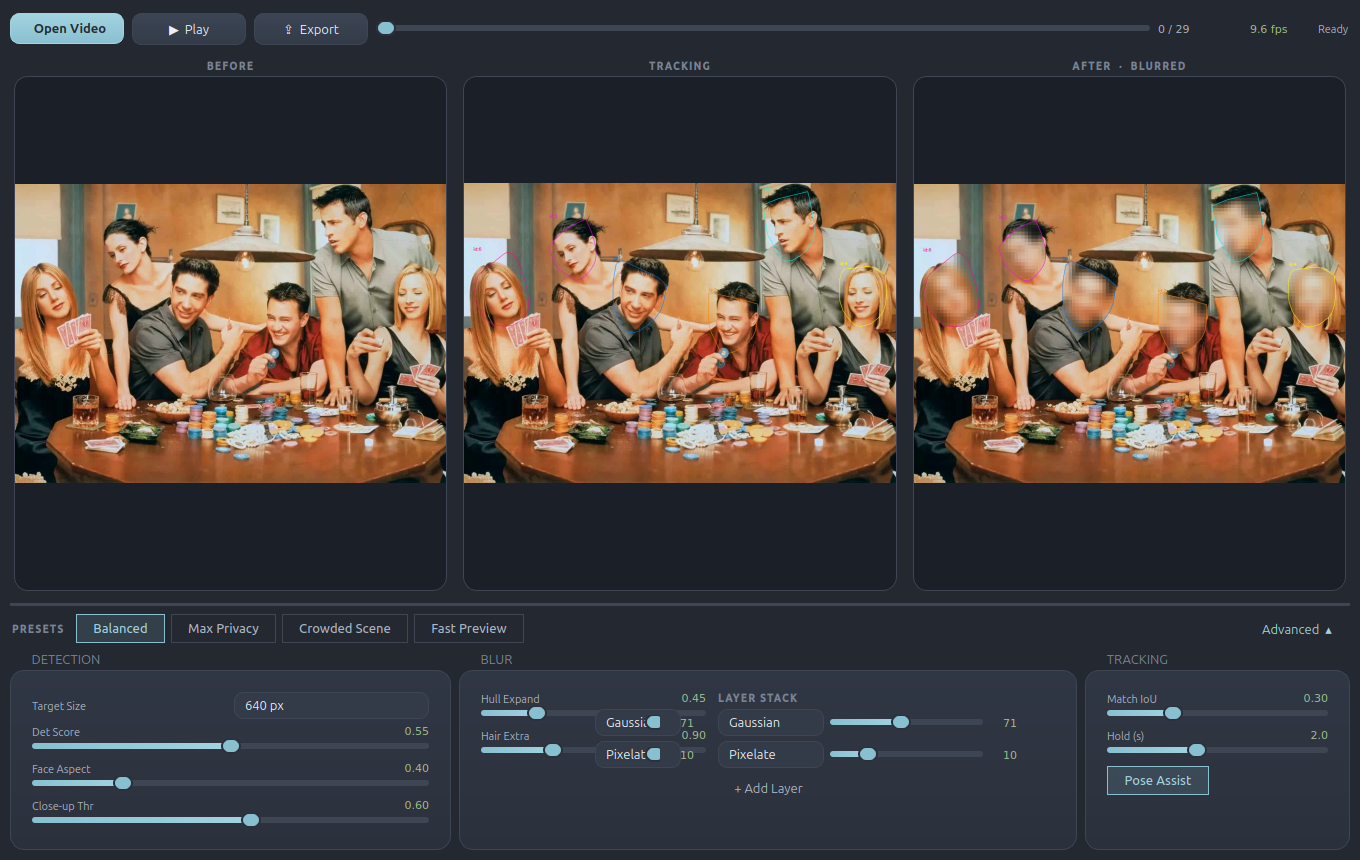
Task: Click the PRESETS label
Action: coord(38,629)
